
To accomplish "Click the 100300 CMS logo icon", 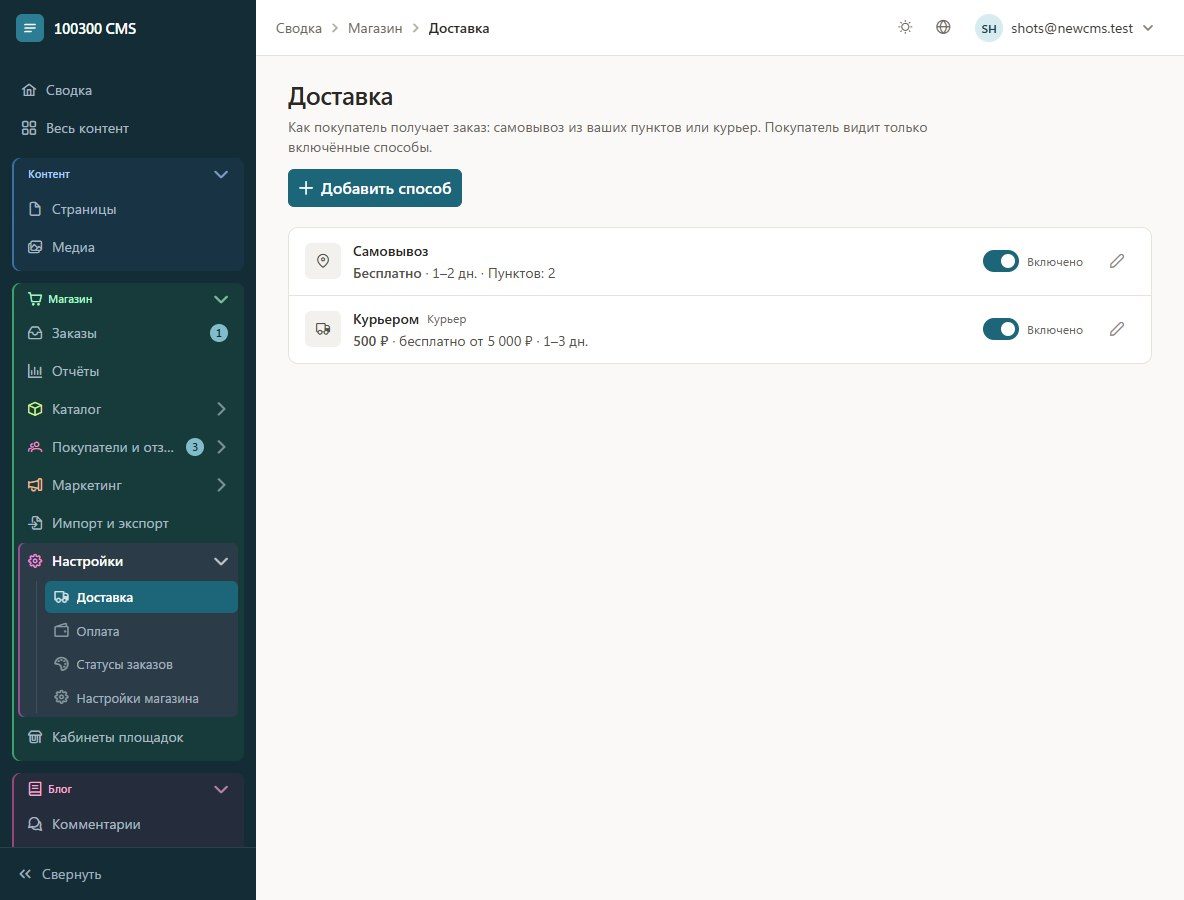I will [x=29, y=29].
